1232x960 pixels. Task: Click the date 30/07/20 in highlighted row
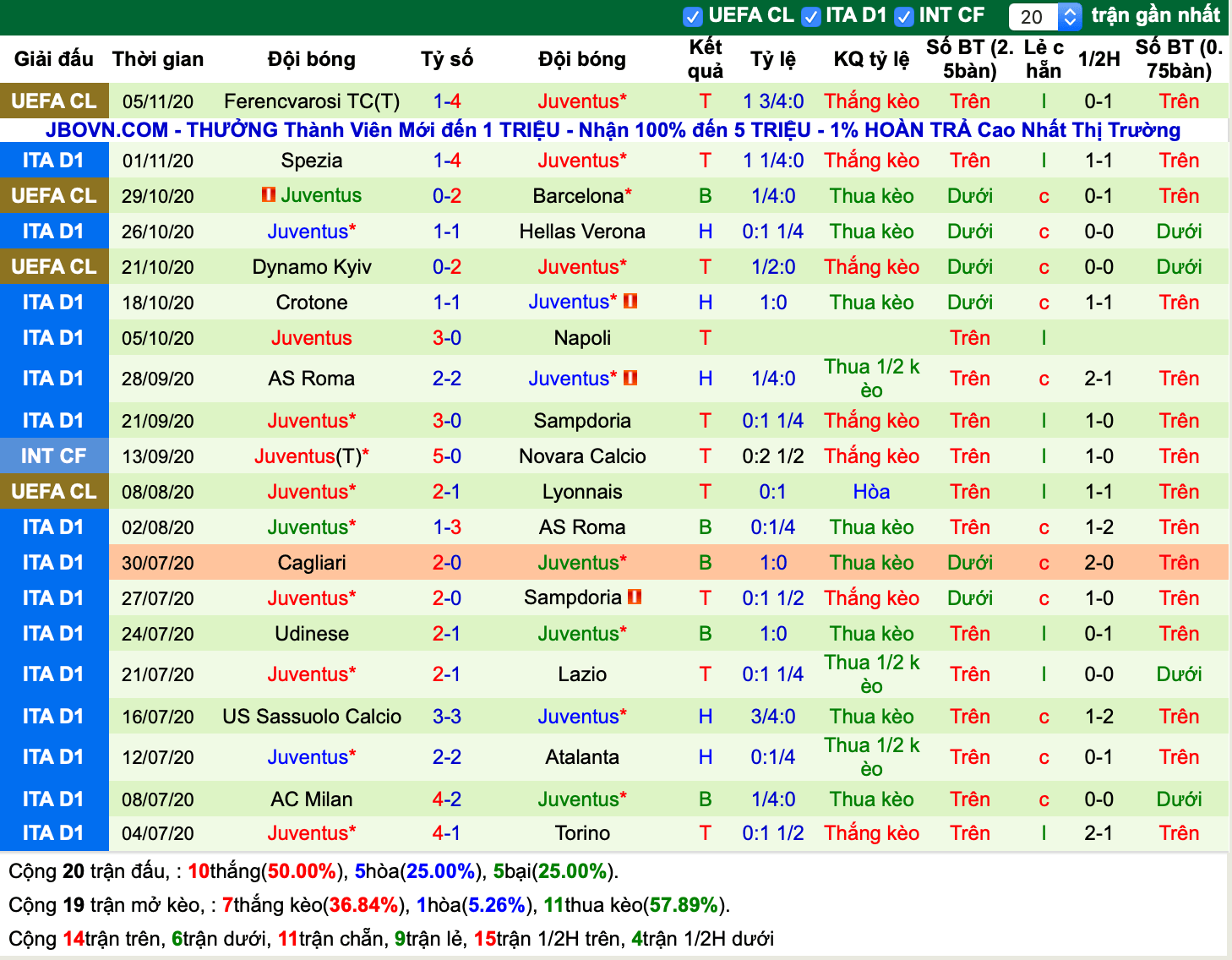(x=158, y=563)
